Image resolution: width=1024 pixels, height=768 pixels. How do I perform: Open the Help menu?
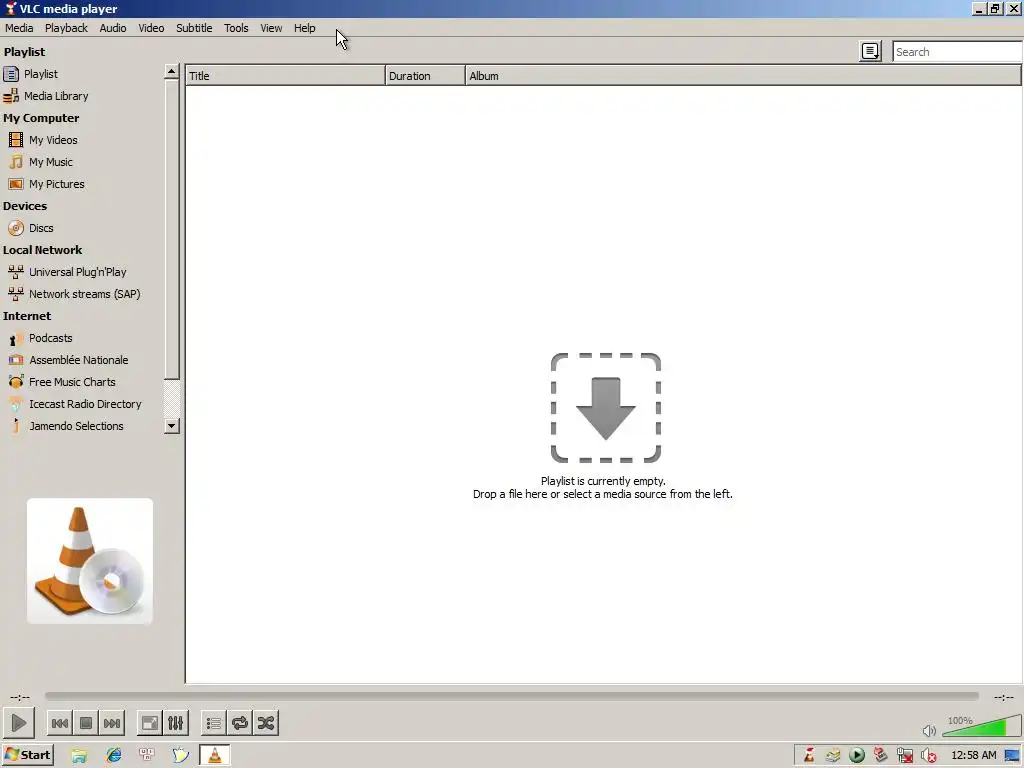click(x=304, y=28)
